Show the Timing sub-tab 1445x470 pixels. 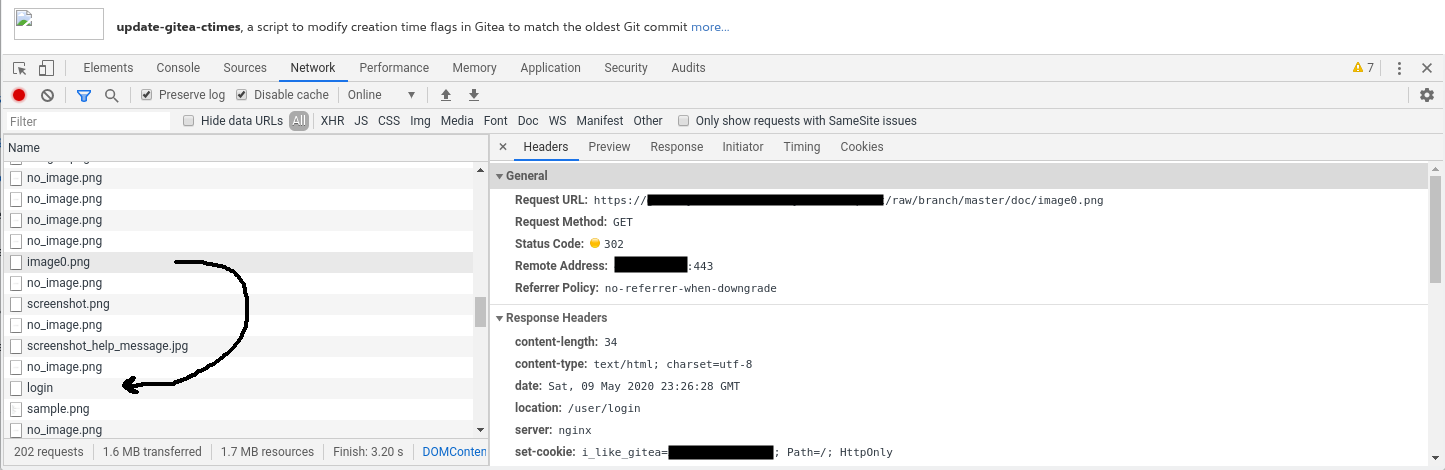pos(802,147)
